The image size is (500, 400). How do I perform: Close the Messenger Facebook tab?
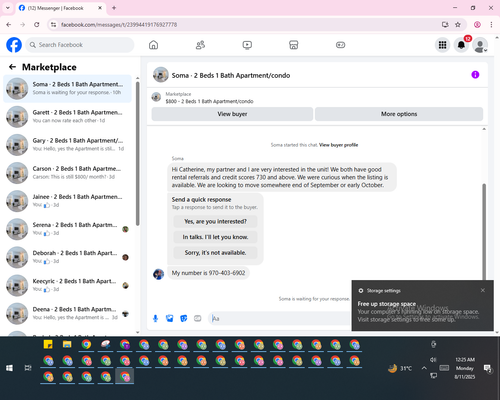click(x=100, y=8)
